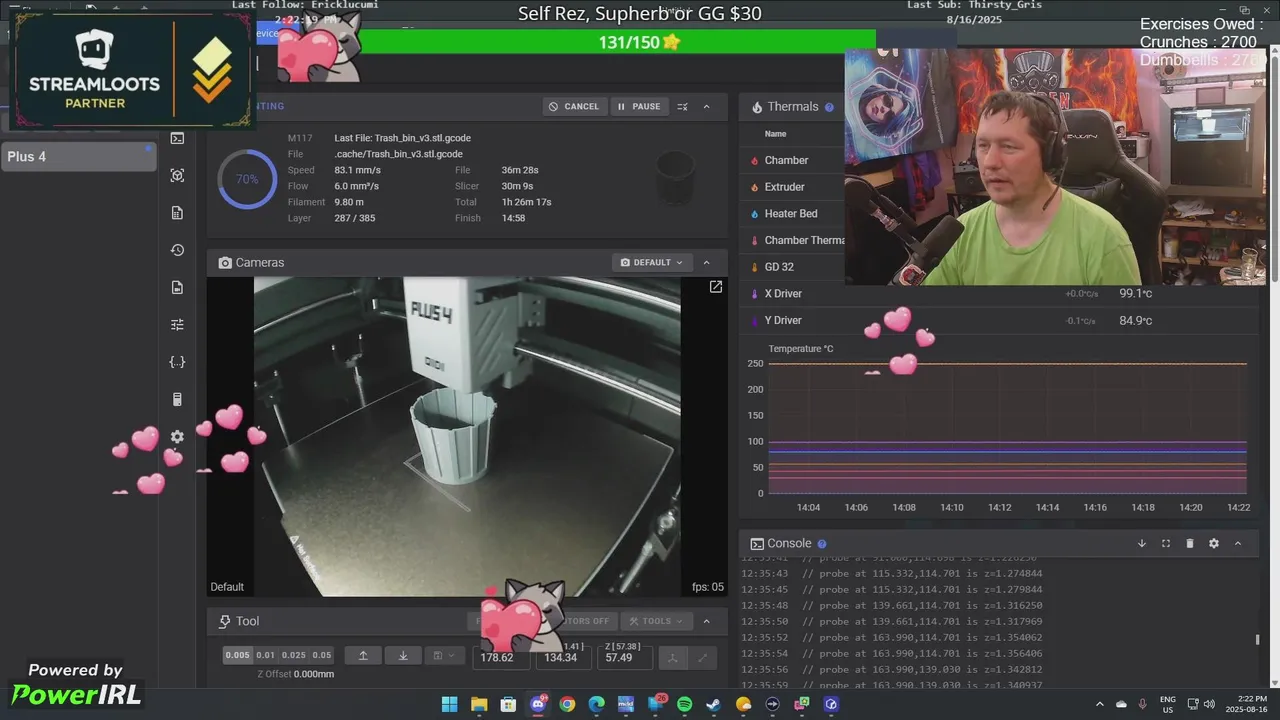Click the reset file icon next to Pause
Image resolution: width=1280 pixels, height=720 pixels.
click(683, 106)
